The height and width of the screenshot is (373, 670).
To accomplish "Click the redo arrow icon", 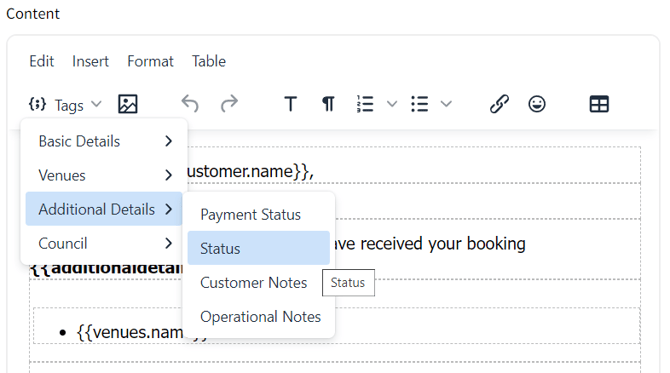I will tap(229, 104).
